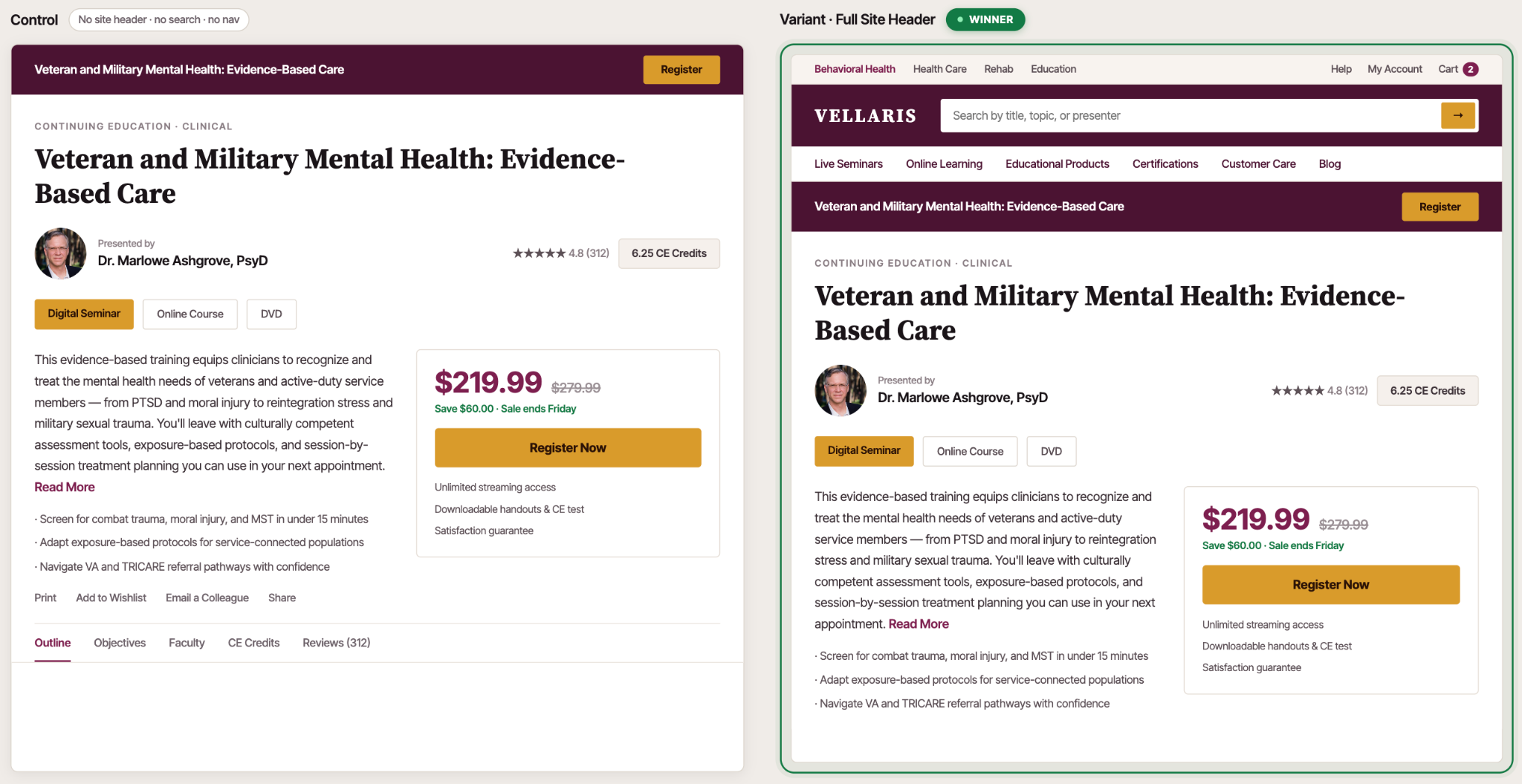Open the Reviews (312) tab
This screenshot has height=784, width=1522.
(336, 643)
